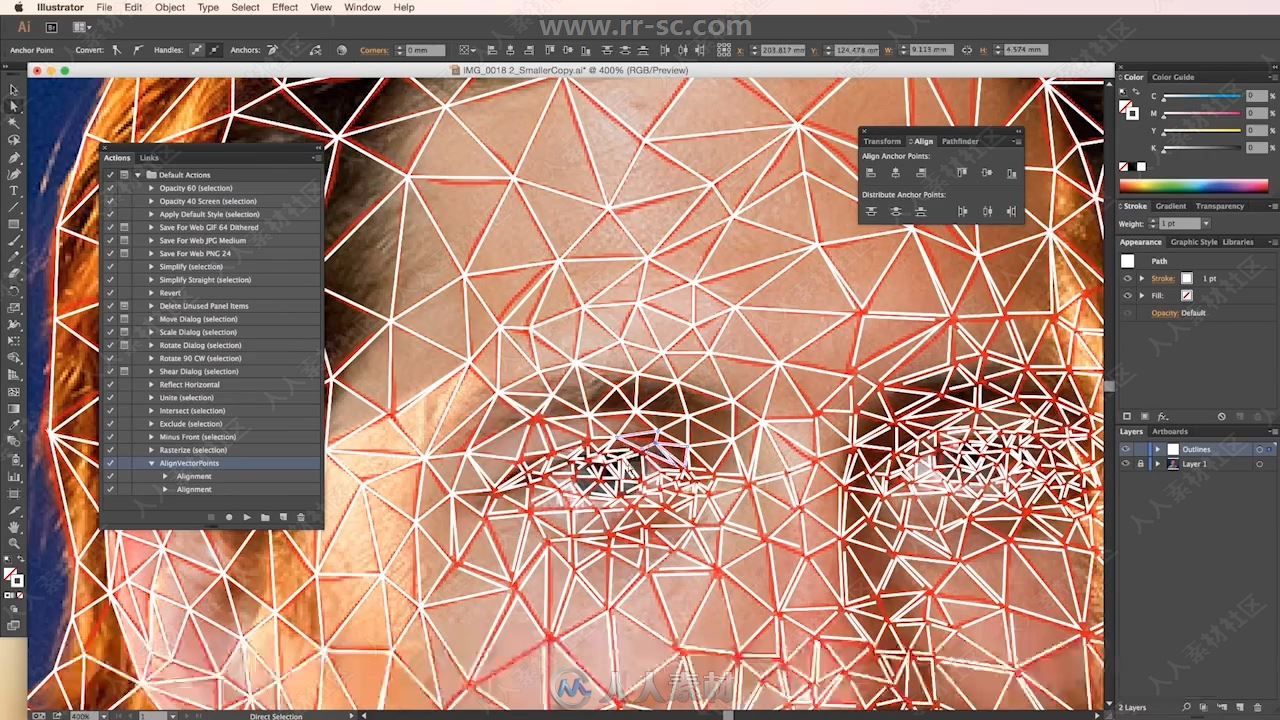Expand Opacity 40 Screen action

coord(152,201)
